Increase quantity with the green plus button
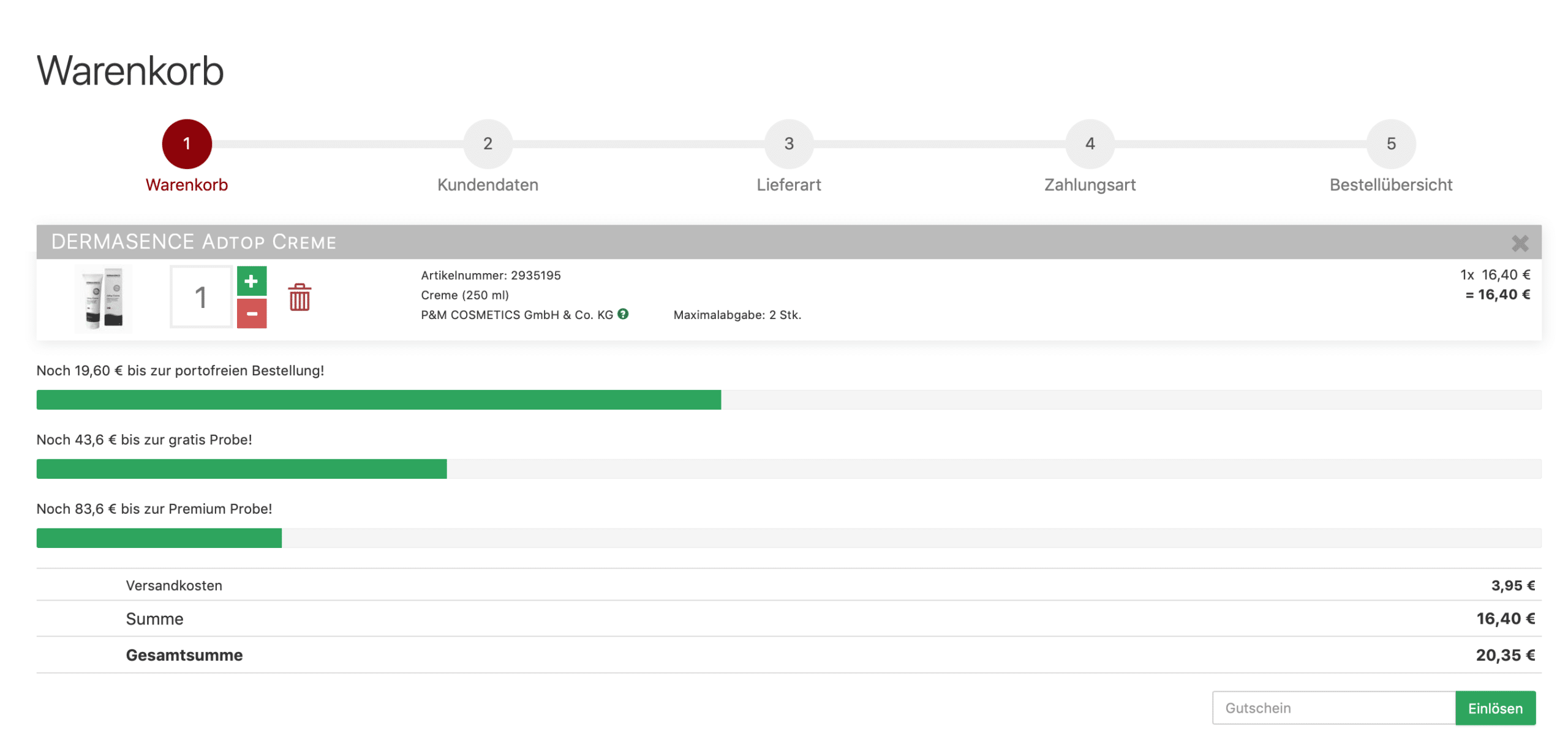The width and height of the screenshot is (1568, 731). click(251, 280)
